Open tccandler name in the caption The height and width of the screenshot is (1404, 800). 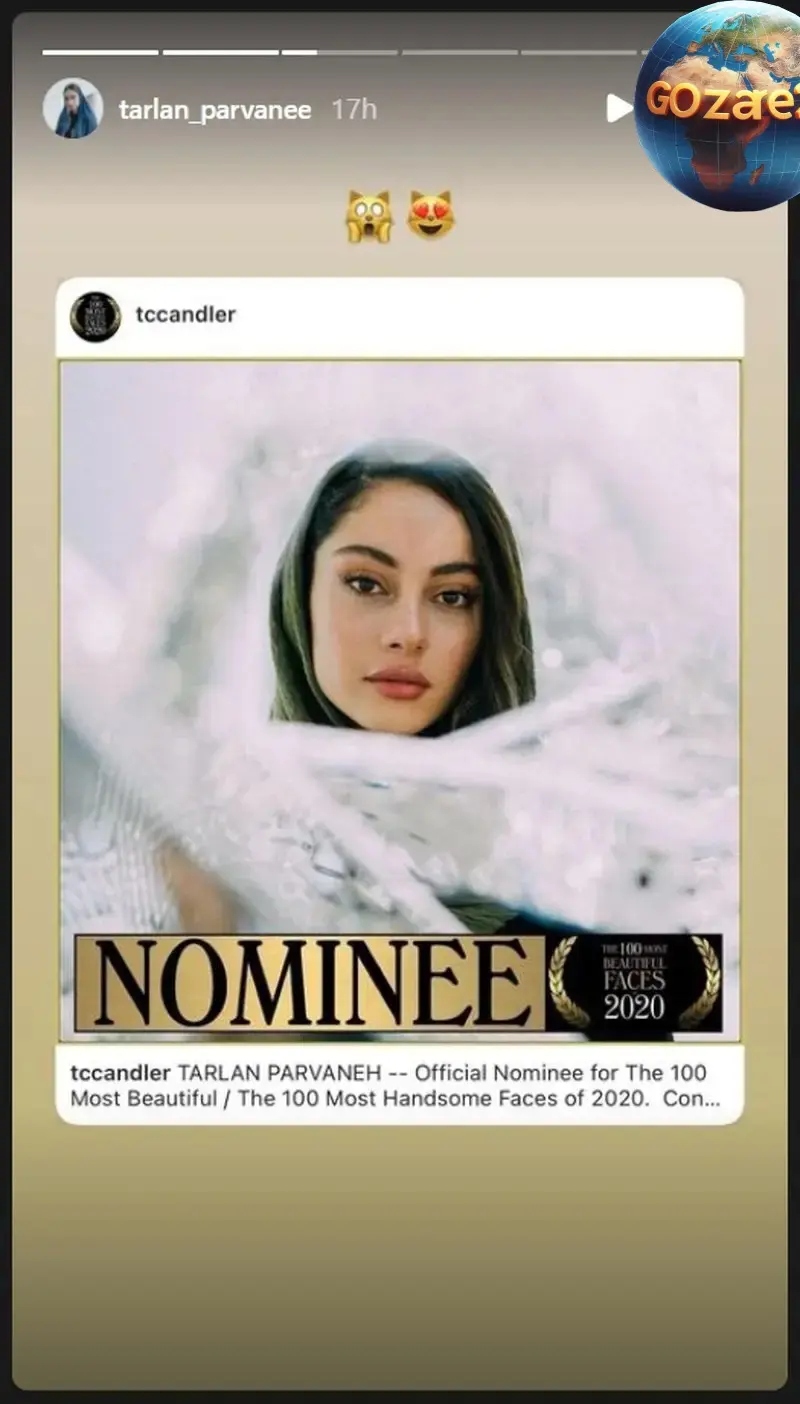coord(120,1073)
